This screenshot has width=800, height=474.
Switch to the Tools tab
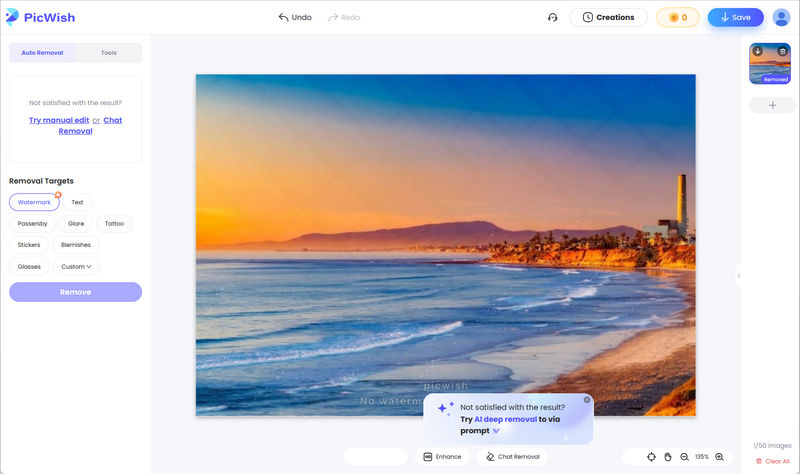(108, 52)
